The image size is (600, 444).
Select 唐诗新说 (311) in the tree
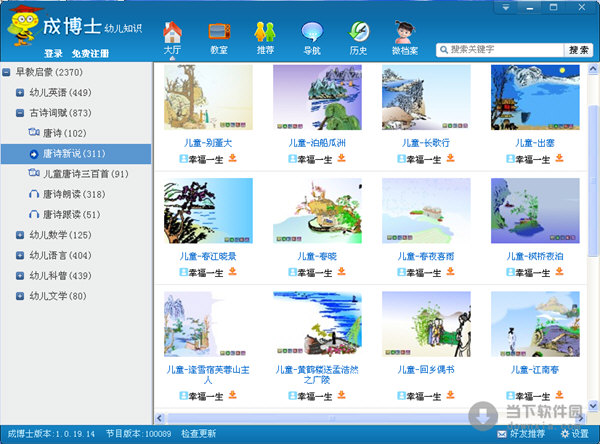pos(76,154)
